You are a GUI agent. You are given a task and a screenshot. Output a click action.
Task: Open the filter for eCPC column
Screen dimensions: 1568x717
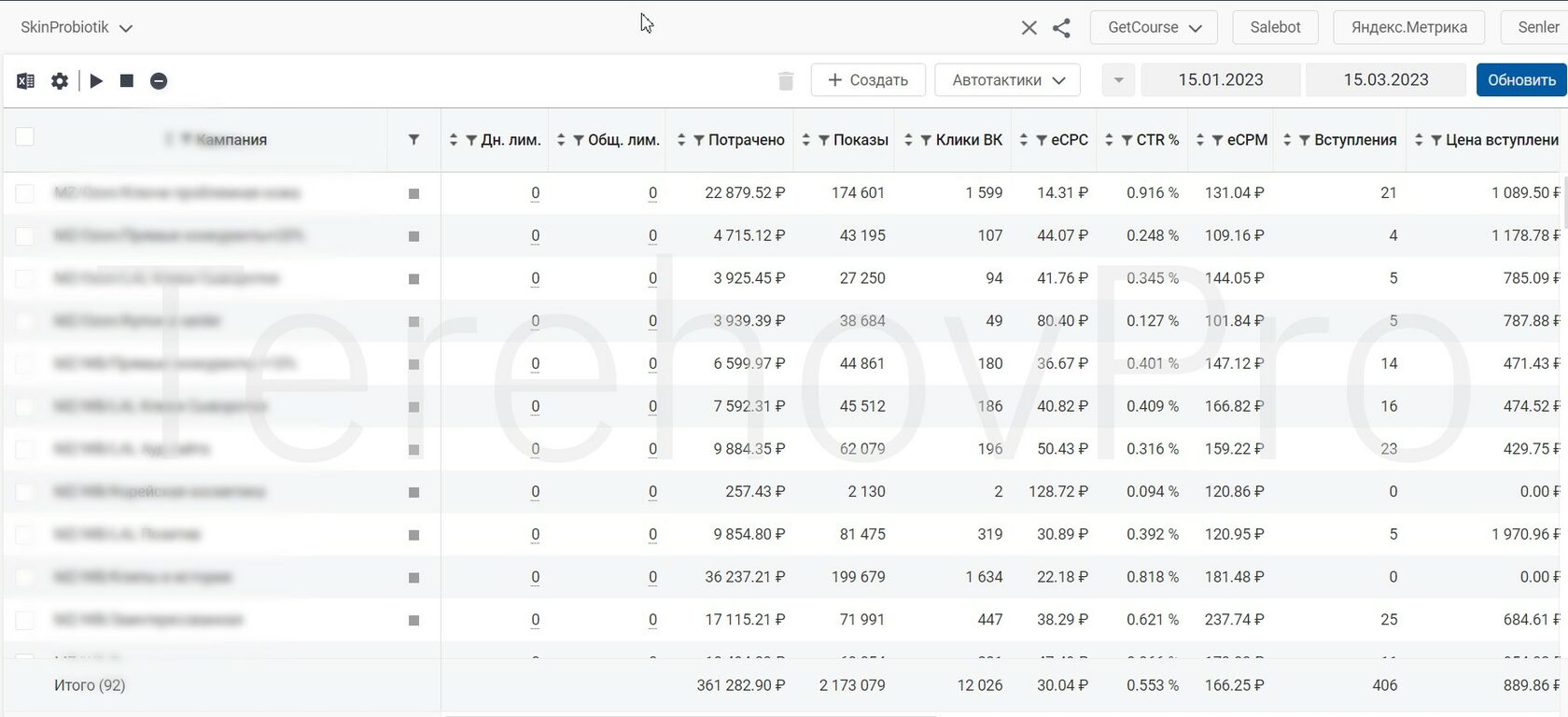[1041, 140]
